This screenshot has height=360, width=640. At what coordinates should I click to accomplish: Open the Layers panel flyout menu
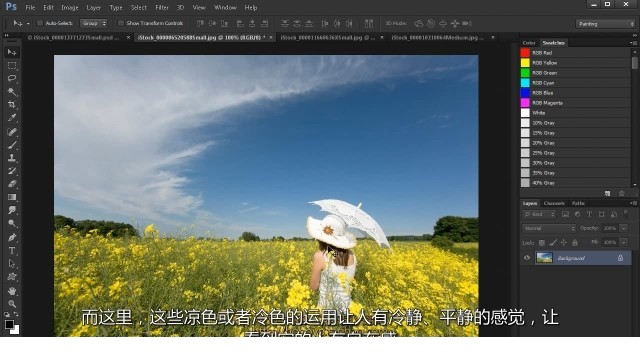click(633, 203)
